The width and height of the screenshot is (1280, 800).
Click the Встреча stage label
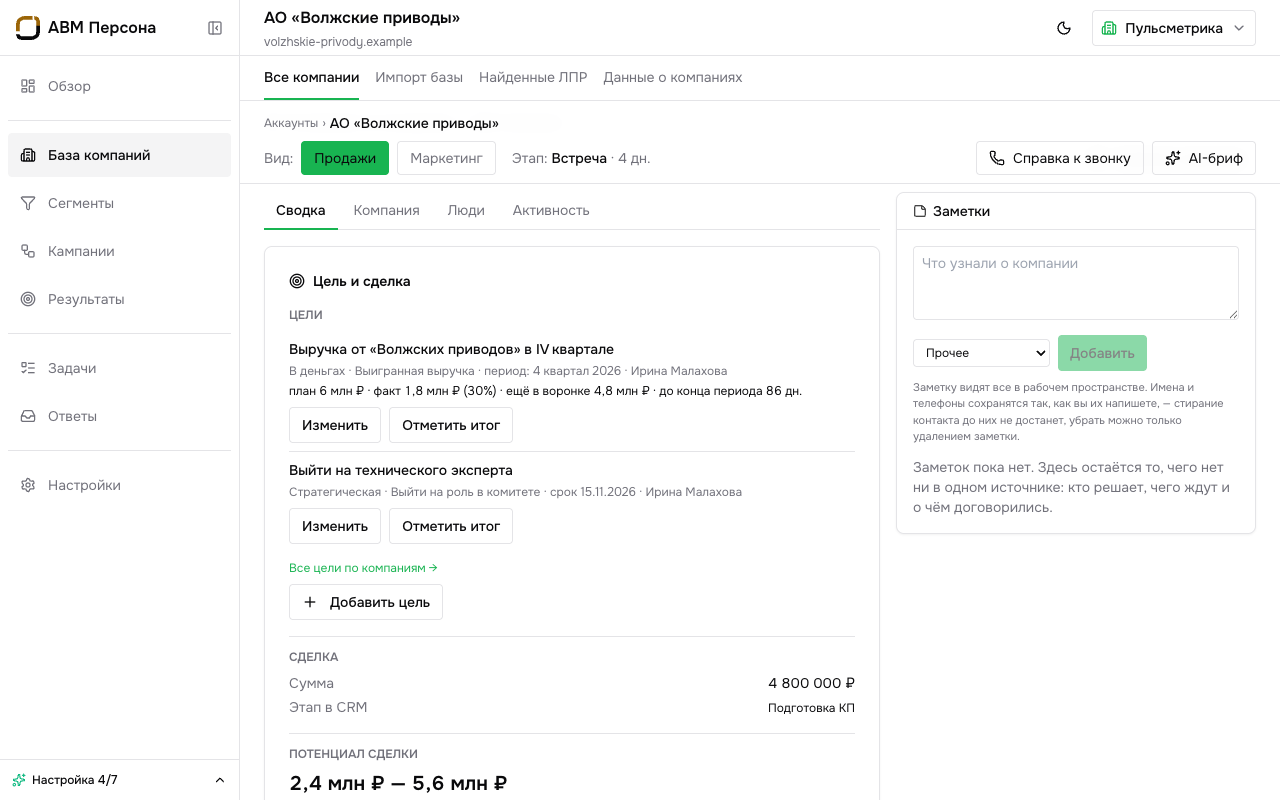(x=579, y=158)
